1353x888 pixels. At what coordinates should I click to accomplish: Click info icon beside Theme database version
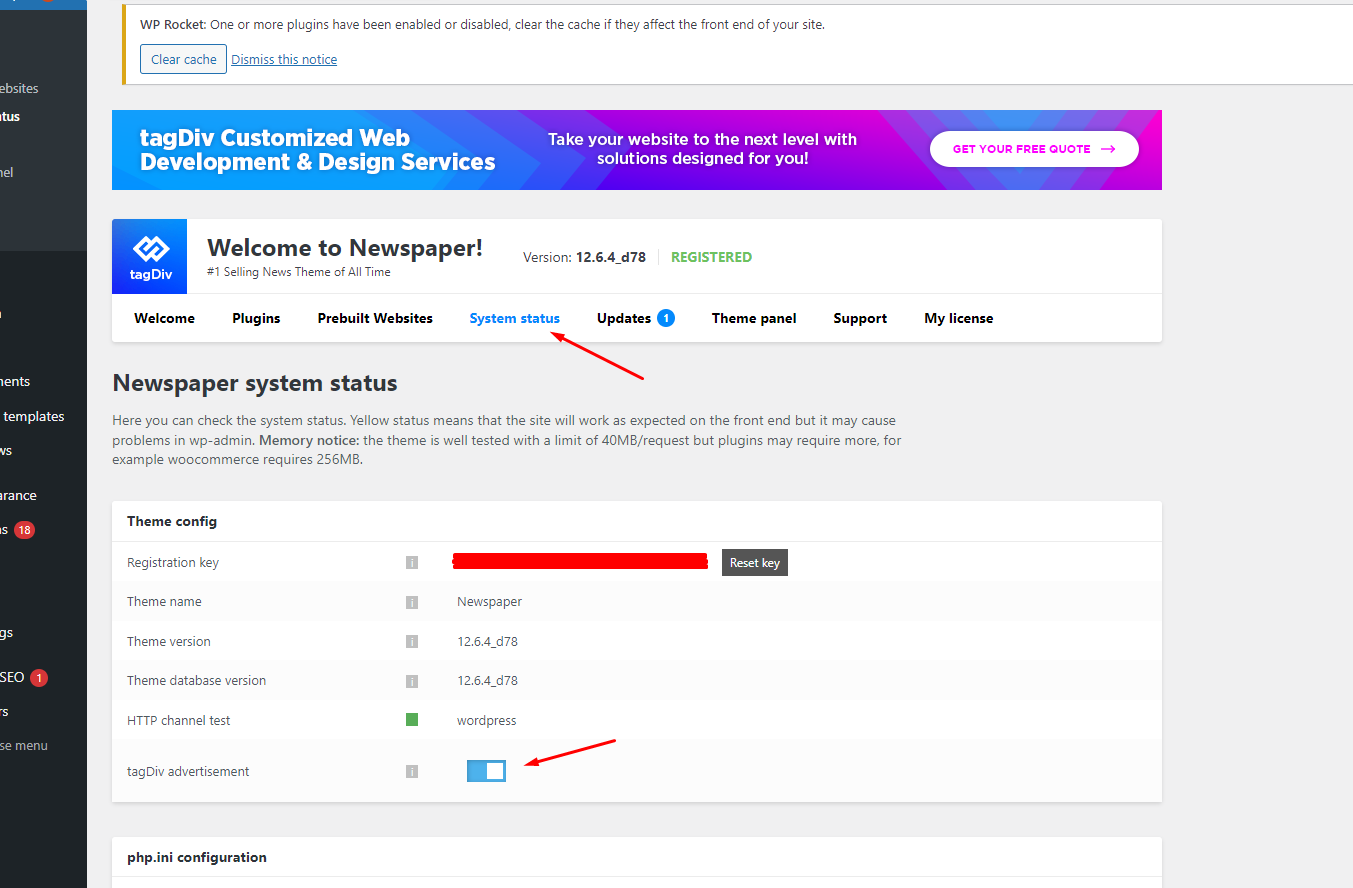411,681
